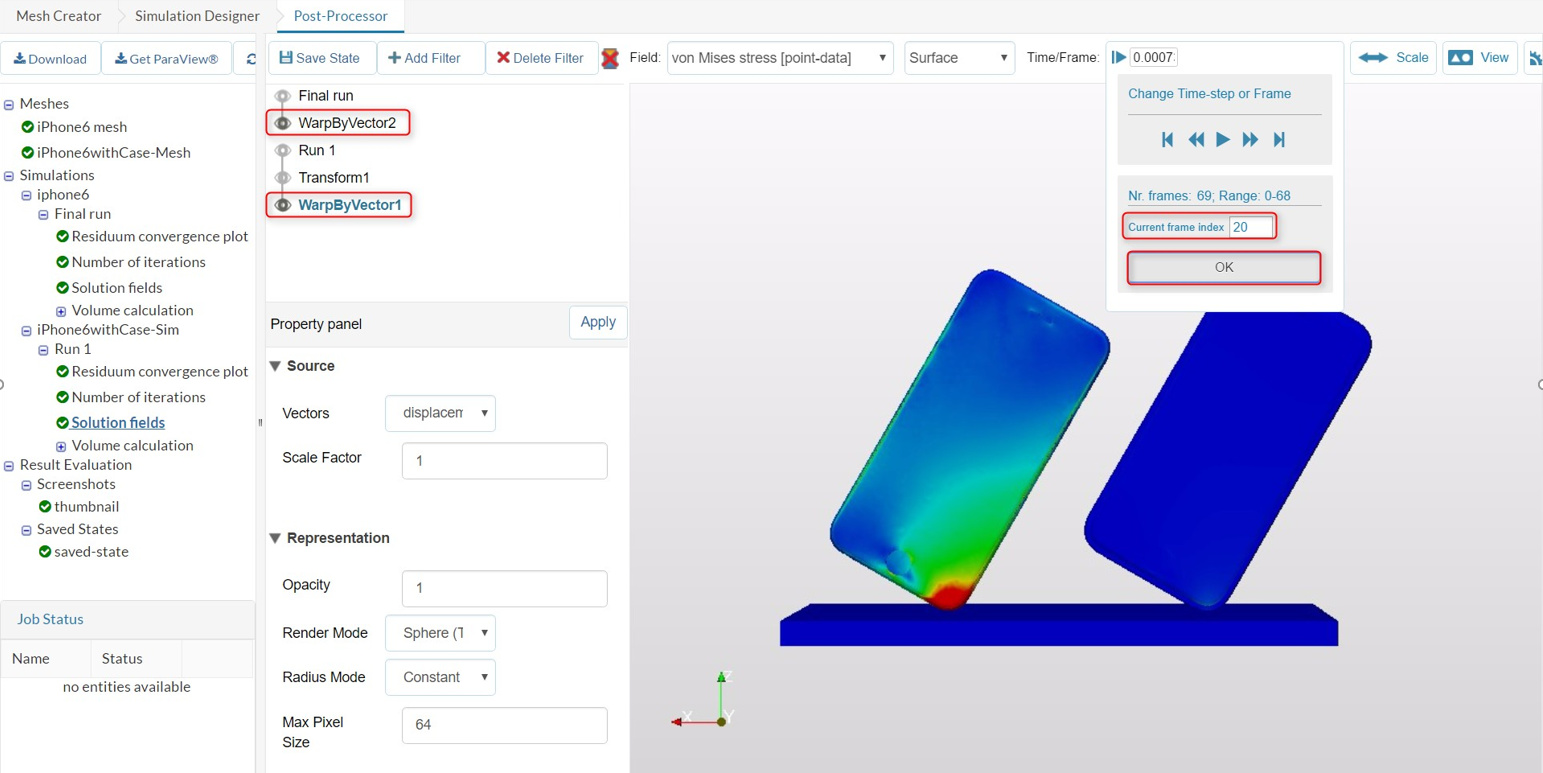Image resolution: width=1543 pixels, height=773 pixels.
Task: Collapse the Result Evaluation node
Action: [9, 465]
